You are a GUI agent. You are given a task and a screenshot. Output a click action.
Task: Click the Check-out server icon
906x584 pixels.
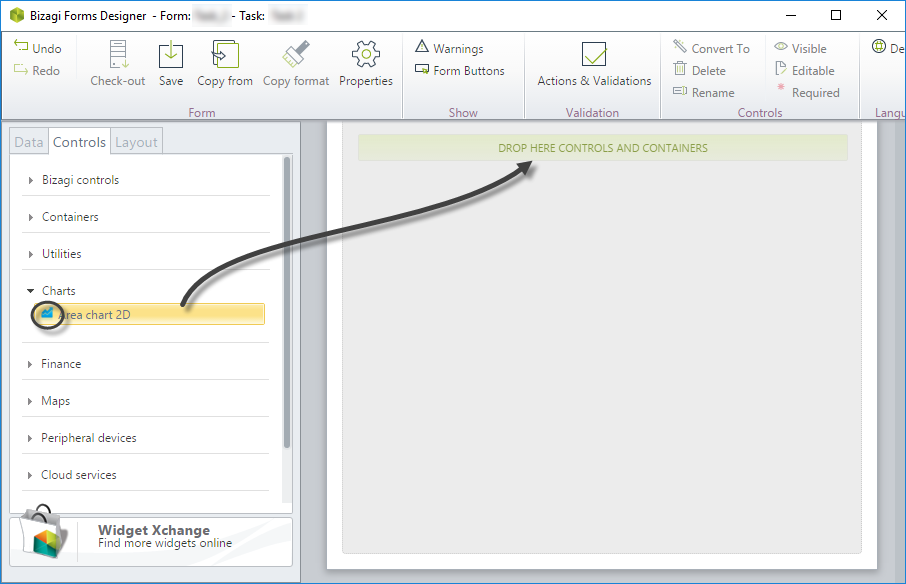(118, 55)
